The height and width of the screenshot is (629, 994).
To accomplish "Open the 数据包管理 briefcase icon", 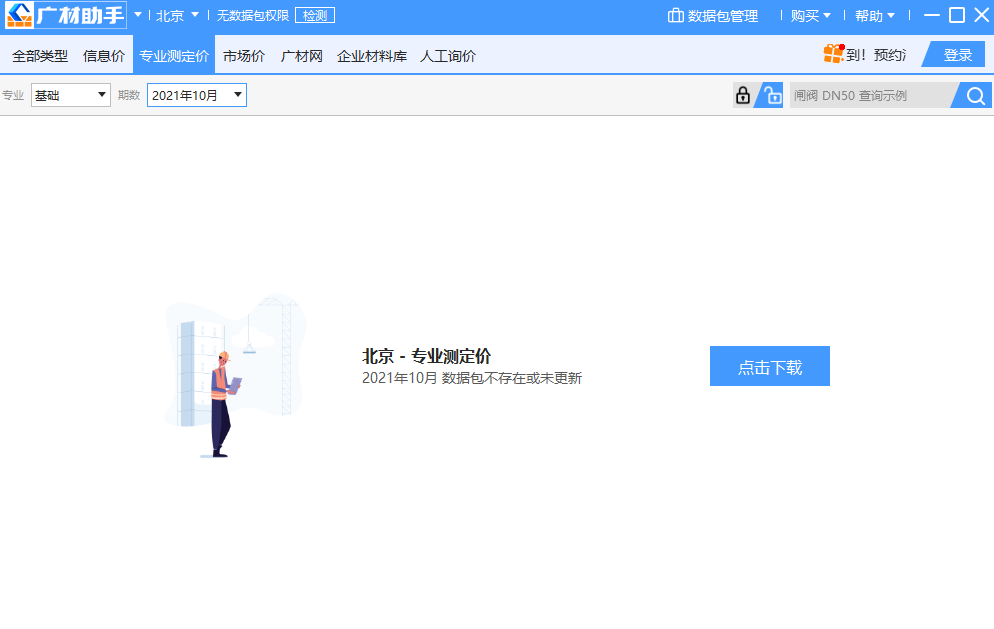I will 676,16.
